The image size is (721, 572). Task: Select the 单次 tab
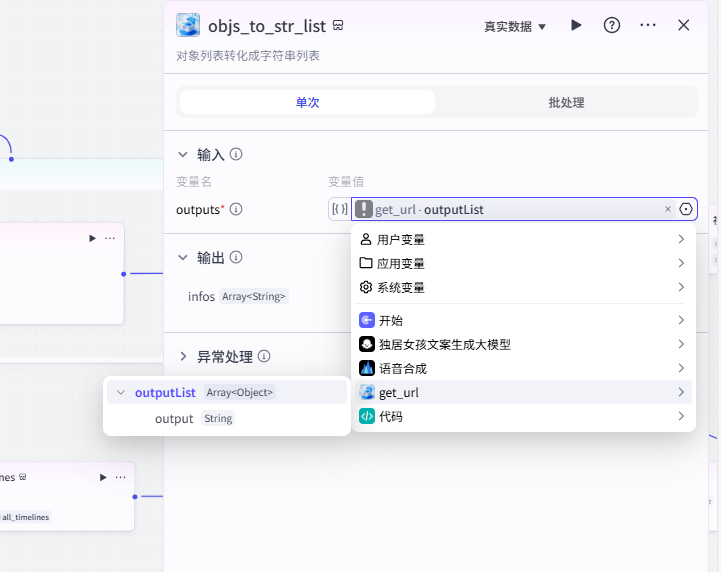307,102
